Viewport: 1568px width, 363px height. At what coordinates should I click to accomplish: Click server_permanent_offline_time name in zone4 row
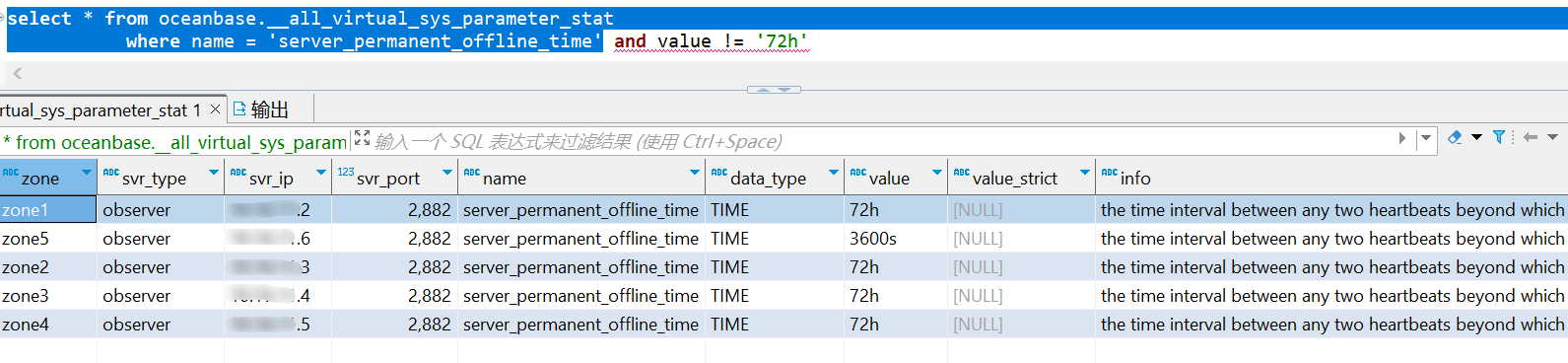click(581, 325)
